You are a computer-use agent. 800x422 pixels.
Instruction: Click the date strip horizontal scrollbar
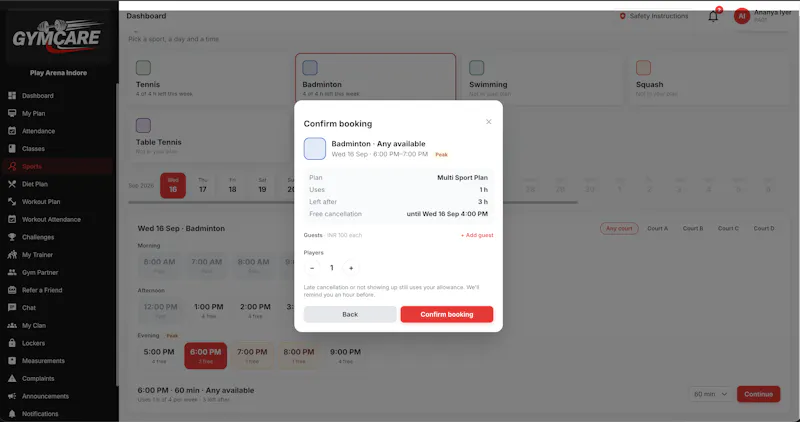coord(353,203)
